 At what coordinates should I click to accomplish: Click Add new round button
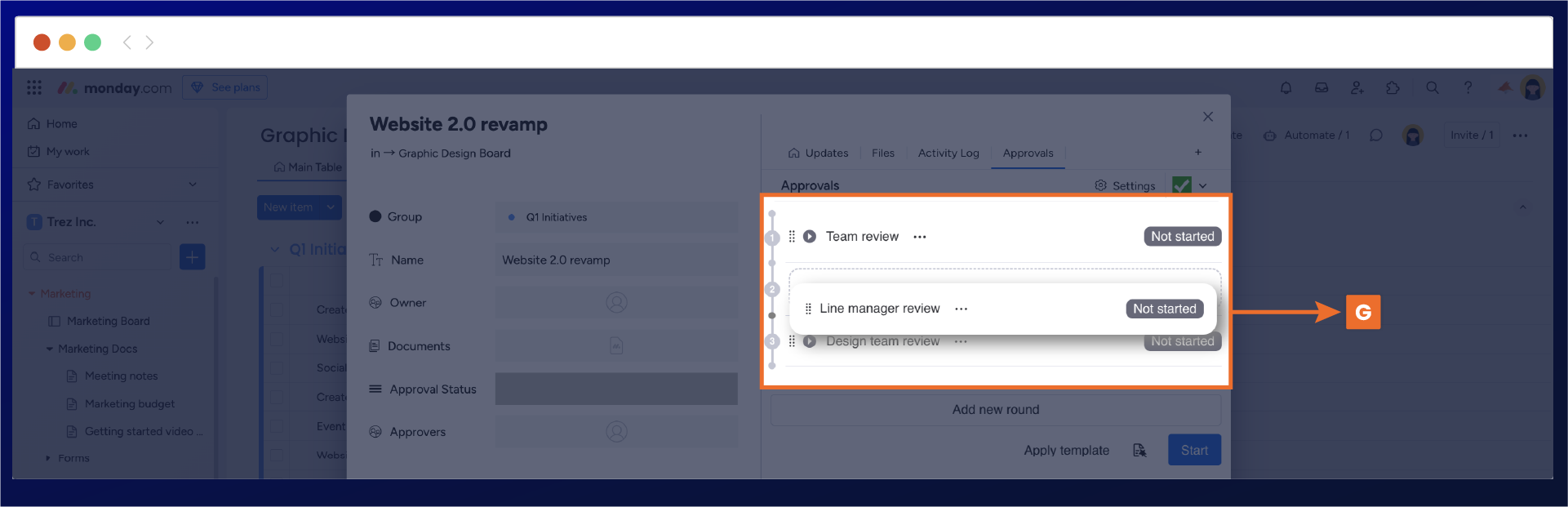[995, 410]
